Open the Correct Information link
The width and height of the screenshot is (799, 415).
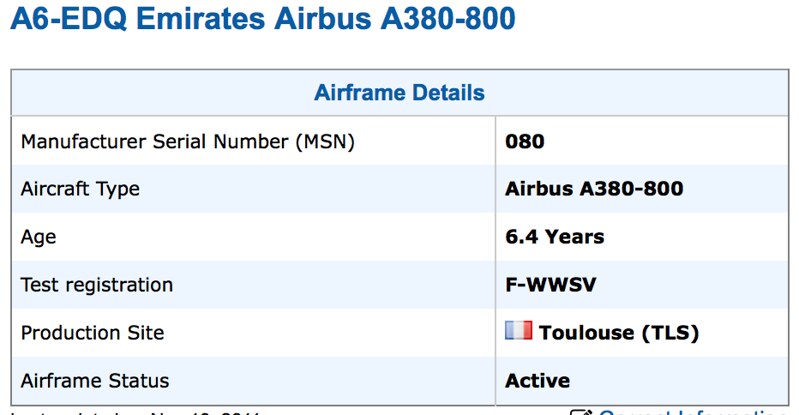pos(692,411)
